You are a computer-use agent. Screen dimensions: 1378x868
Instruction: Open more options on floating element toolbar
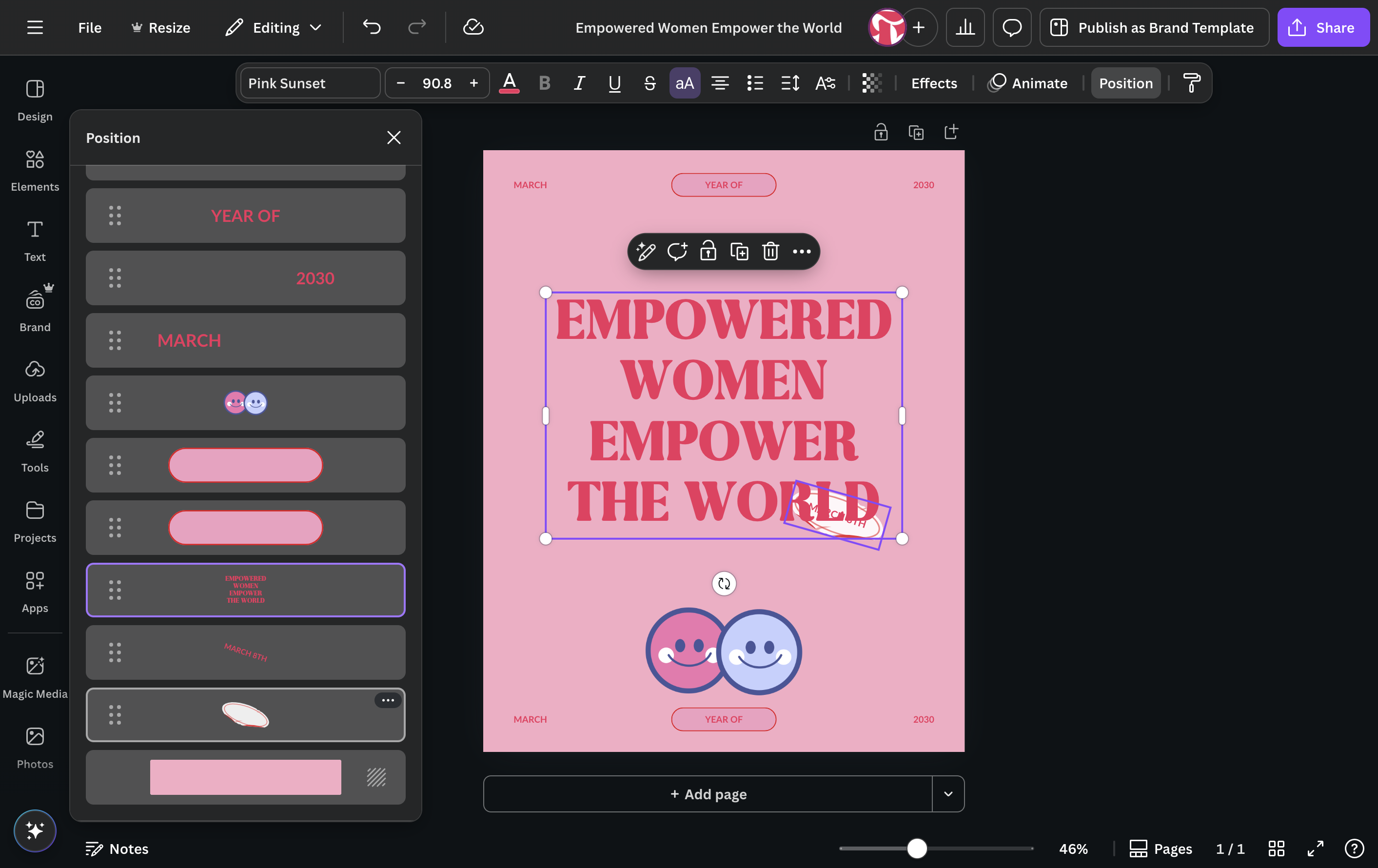point(802,251)
